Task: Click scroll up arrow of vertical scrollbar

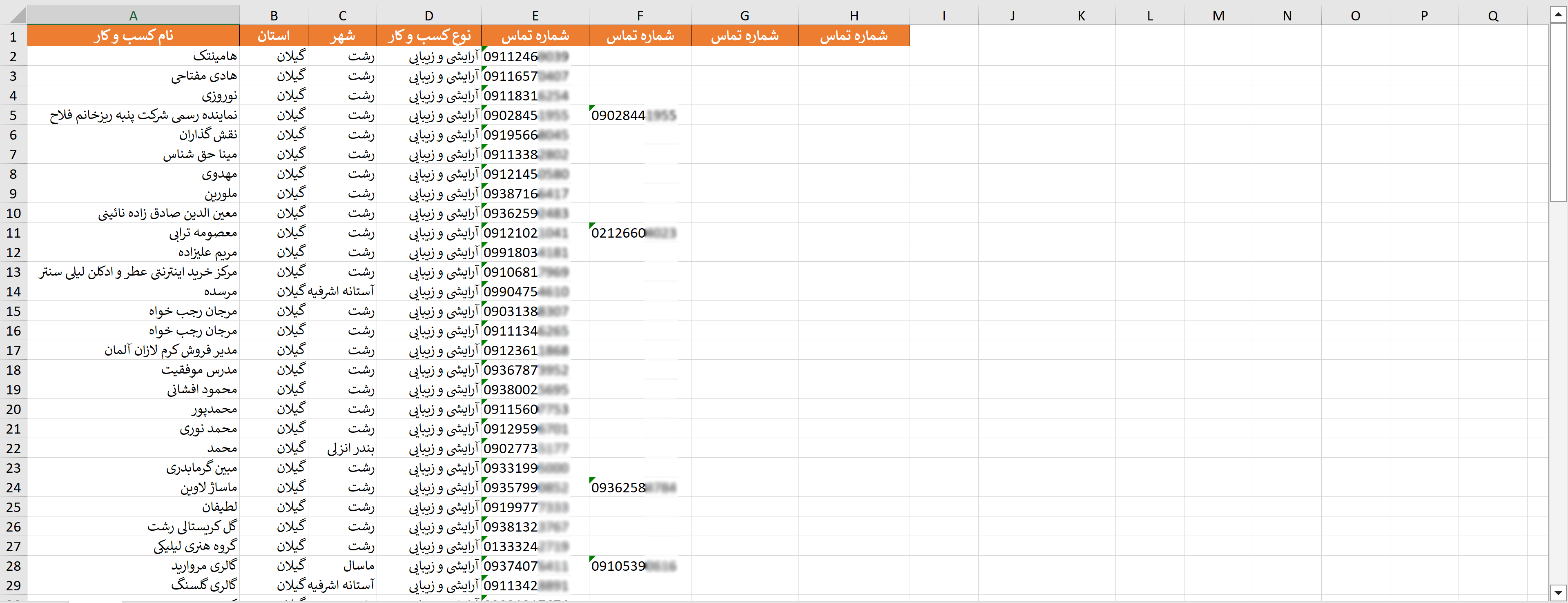Action: (1558, 15)
